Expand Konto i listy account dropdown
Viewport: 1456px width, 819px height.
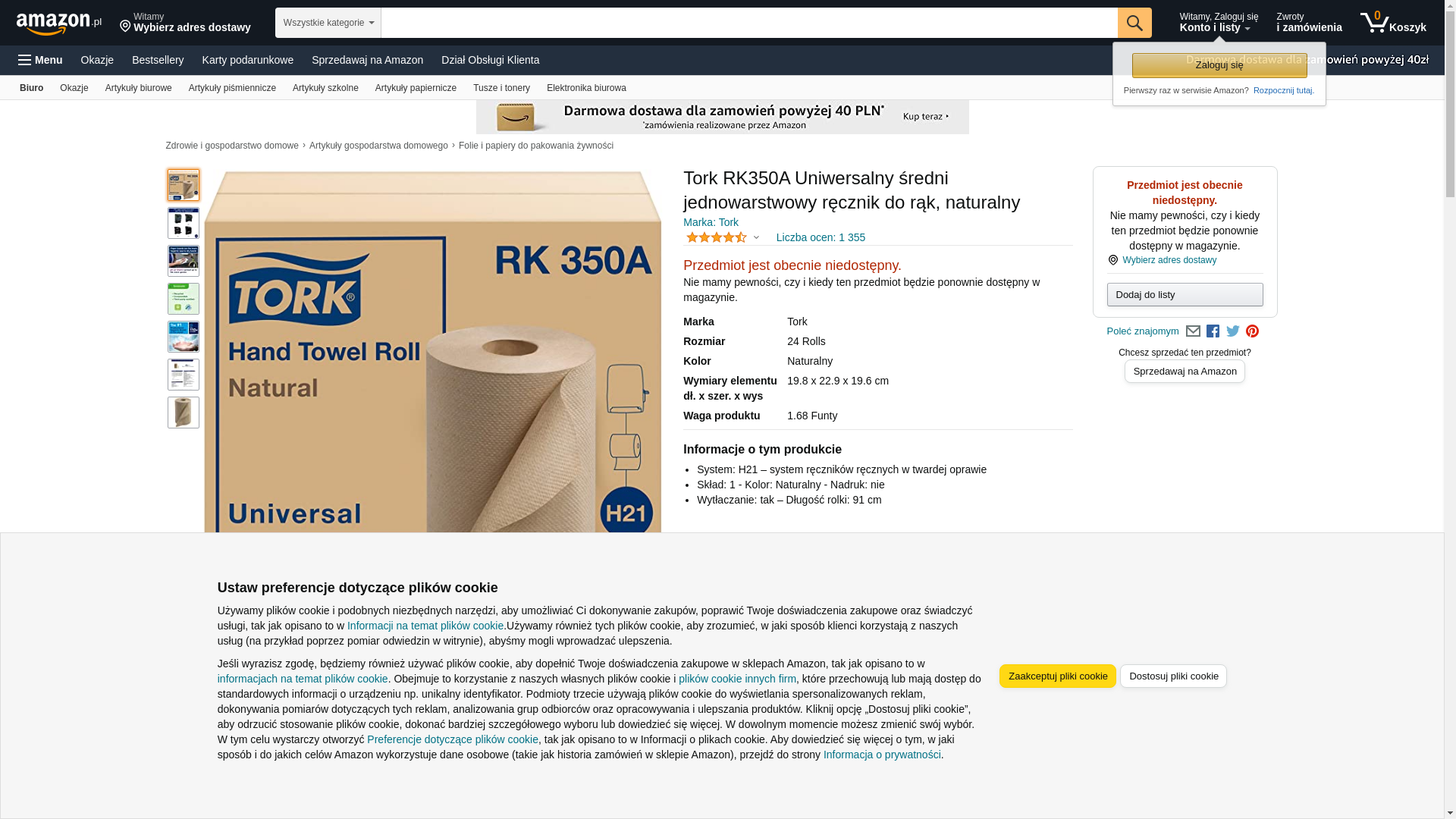1218,23
